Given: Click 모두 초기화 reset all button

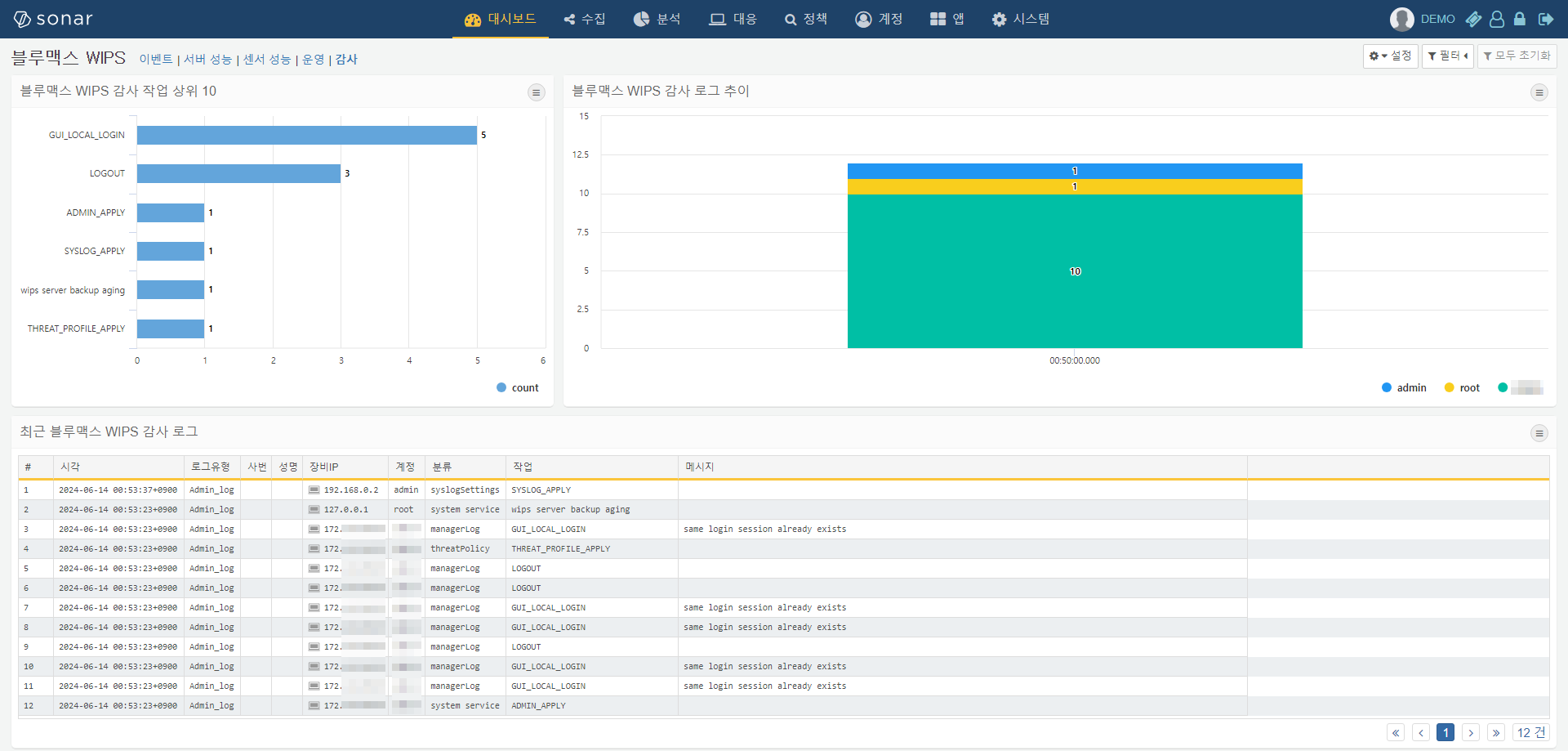Looking at the screenshot, I should click(x=1517, y=56).
